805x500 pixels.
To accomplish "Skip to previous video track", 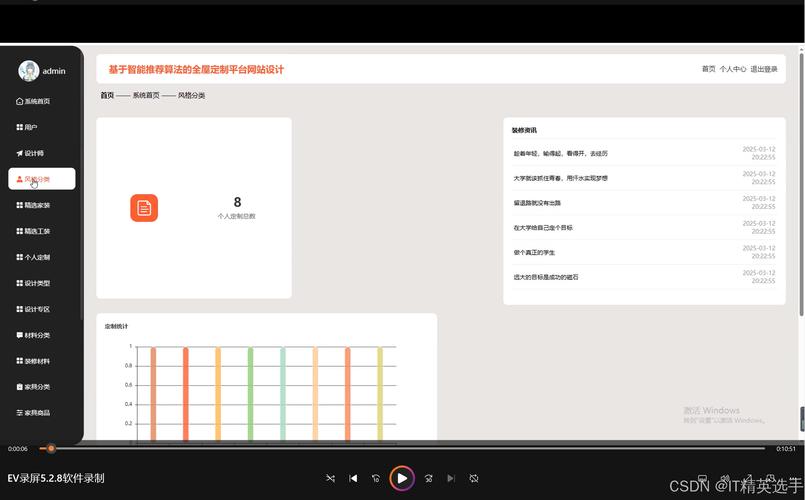I will click(x=353, y=478).
